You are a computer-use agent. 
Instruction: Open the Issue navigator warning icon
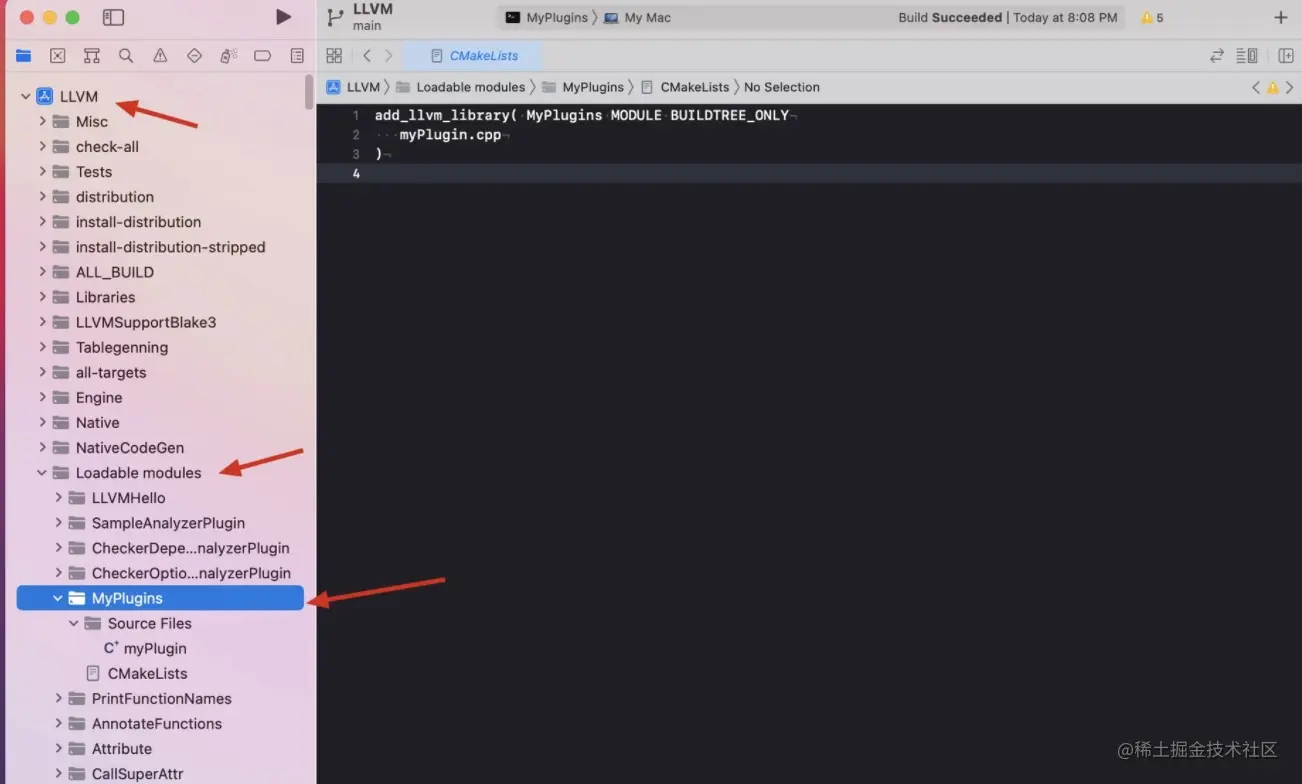coord(160,55)
